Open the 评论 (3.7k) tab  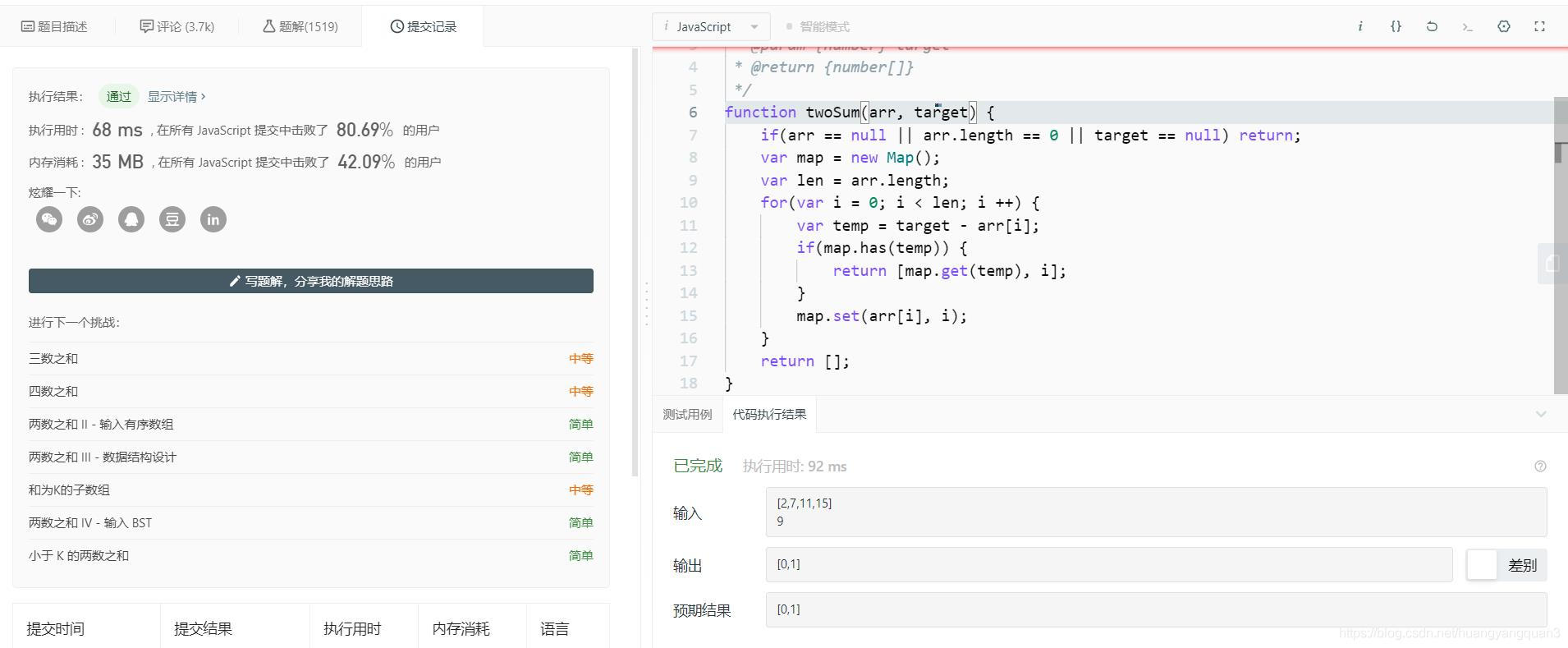tap(177, 26)
